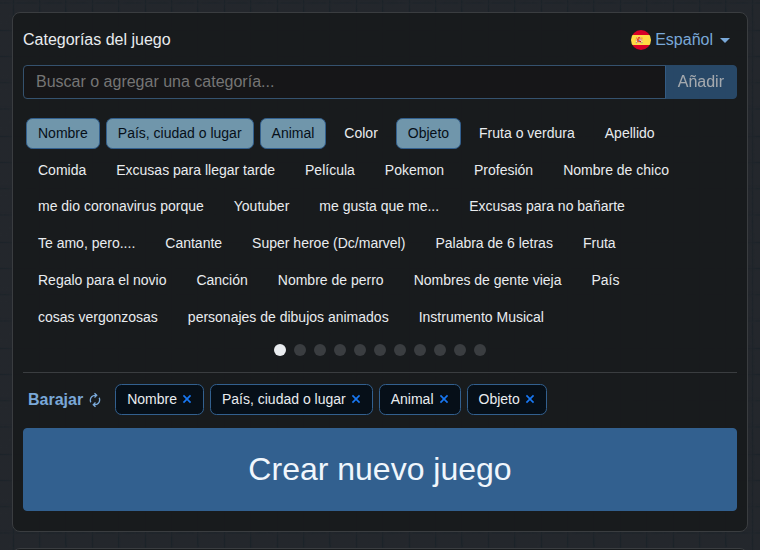
Task: Select the me gusta que me... category
Action: coord(379,206)
